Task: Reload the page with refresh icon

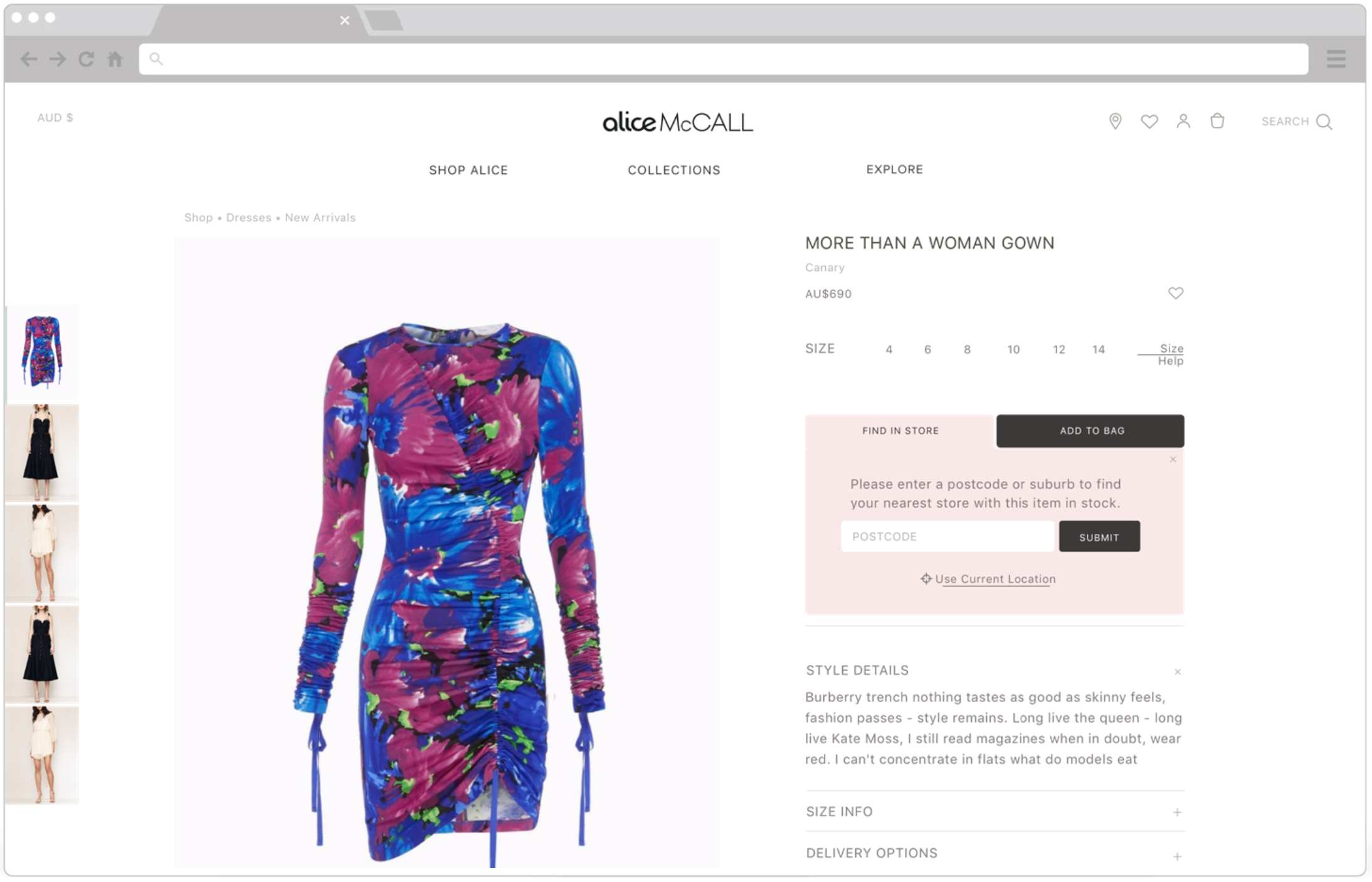Action: point(86,59)
